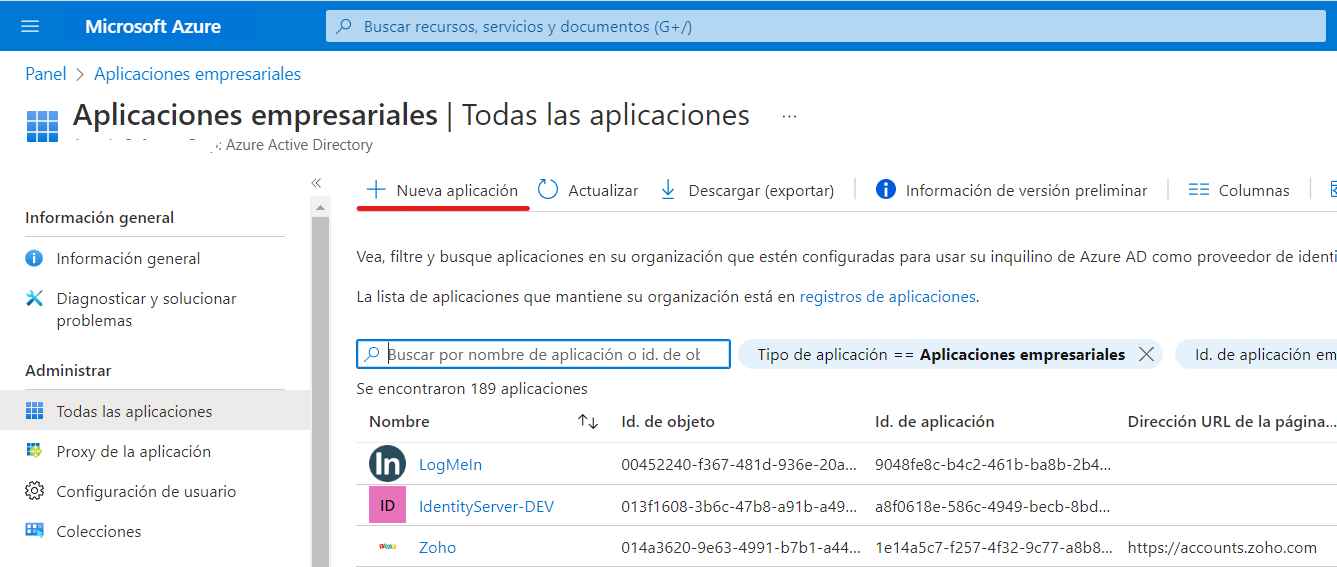Select IdentityServer-DEV object id 013f1608

(739, 507)
